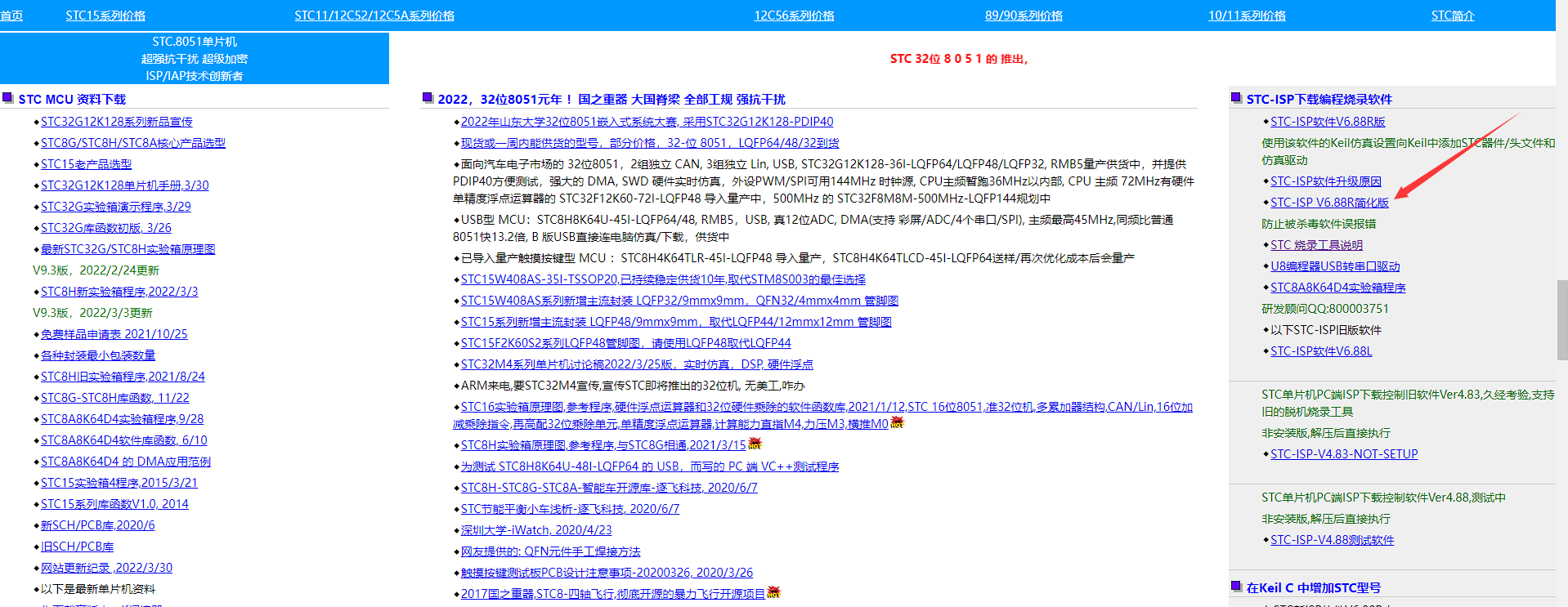Open 现货或一周内能供货的型号 link

650,143
